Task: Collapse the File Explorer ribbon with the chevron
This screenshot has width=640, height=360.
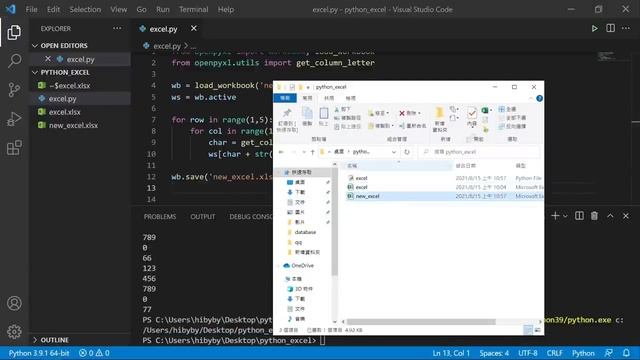Action: point(531,98)
